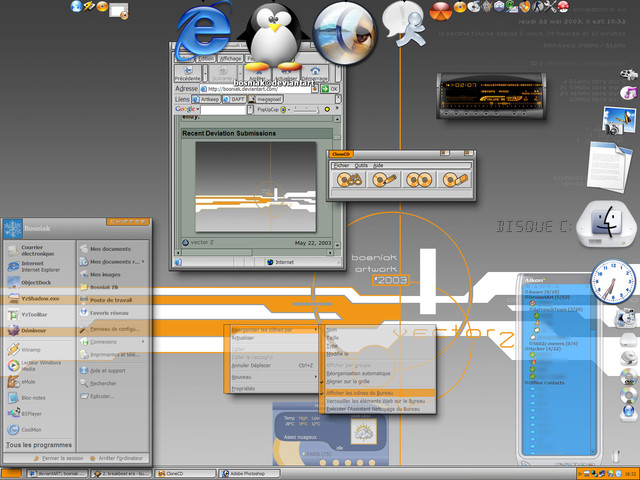
Task: Click the CloneCD eraser disc icon
Action: tap(454, 180)
